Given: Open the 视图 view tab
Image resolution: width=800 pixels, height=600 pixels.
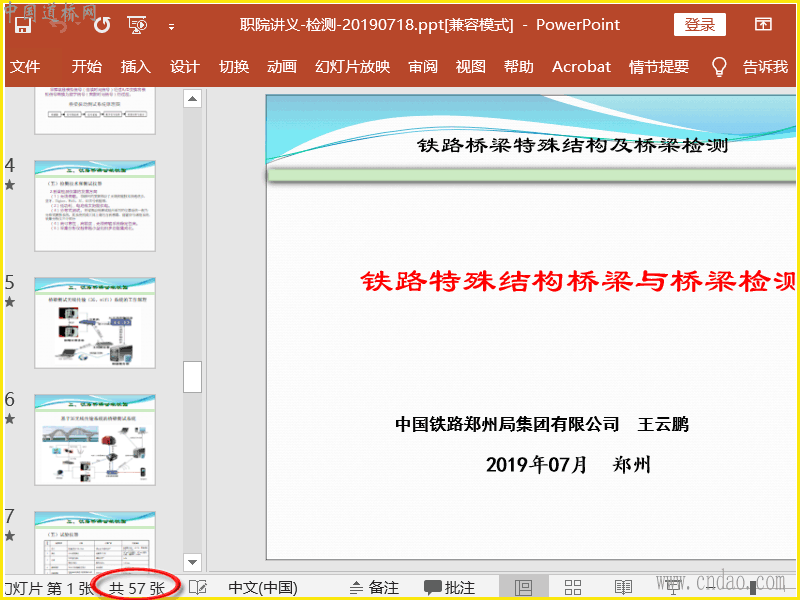Looking at the screenshot, I should 470,66.
